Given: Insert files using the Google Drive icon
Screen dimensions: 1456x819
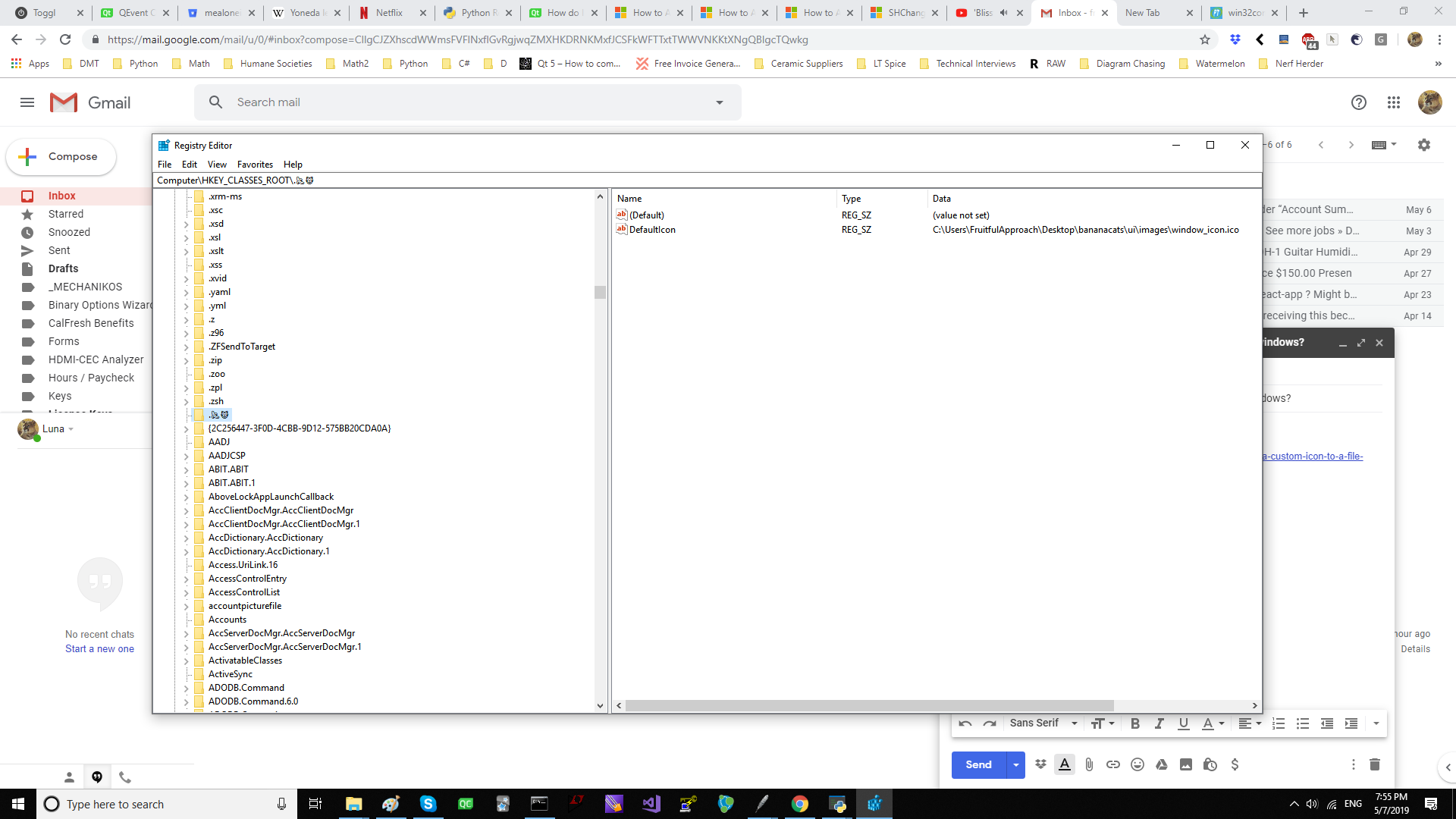Looking at the screenshot, I should pyautogui.click(x=1162, y=764).
